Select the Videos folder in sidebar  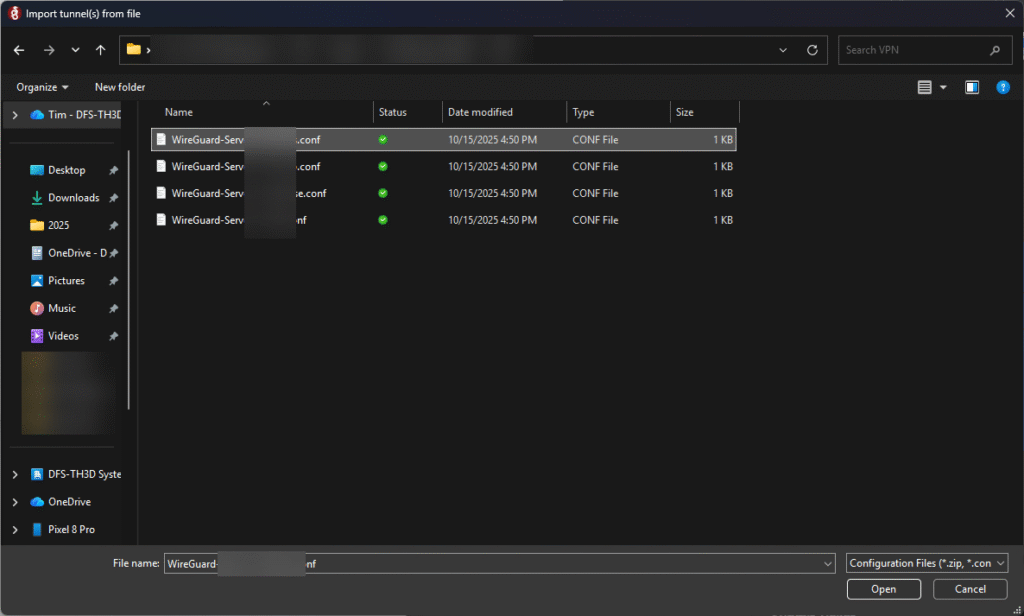point(63,336)
